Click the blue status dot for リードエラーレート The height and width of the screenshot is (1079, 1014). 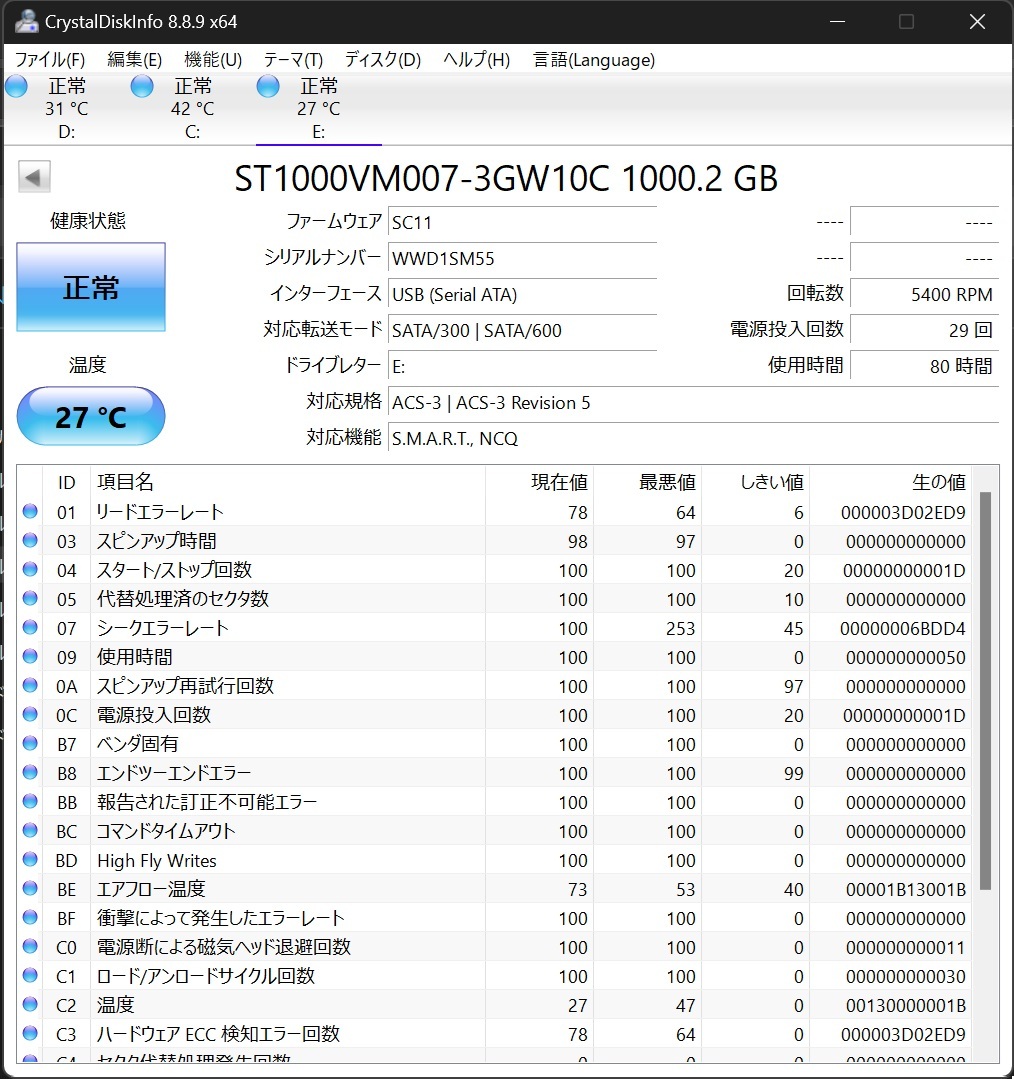coord(29,511)
